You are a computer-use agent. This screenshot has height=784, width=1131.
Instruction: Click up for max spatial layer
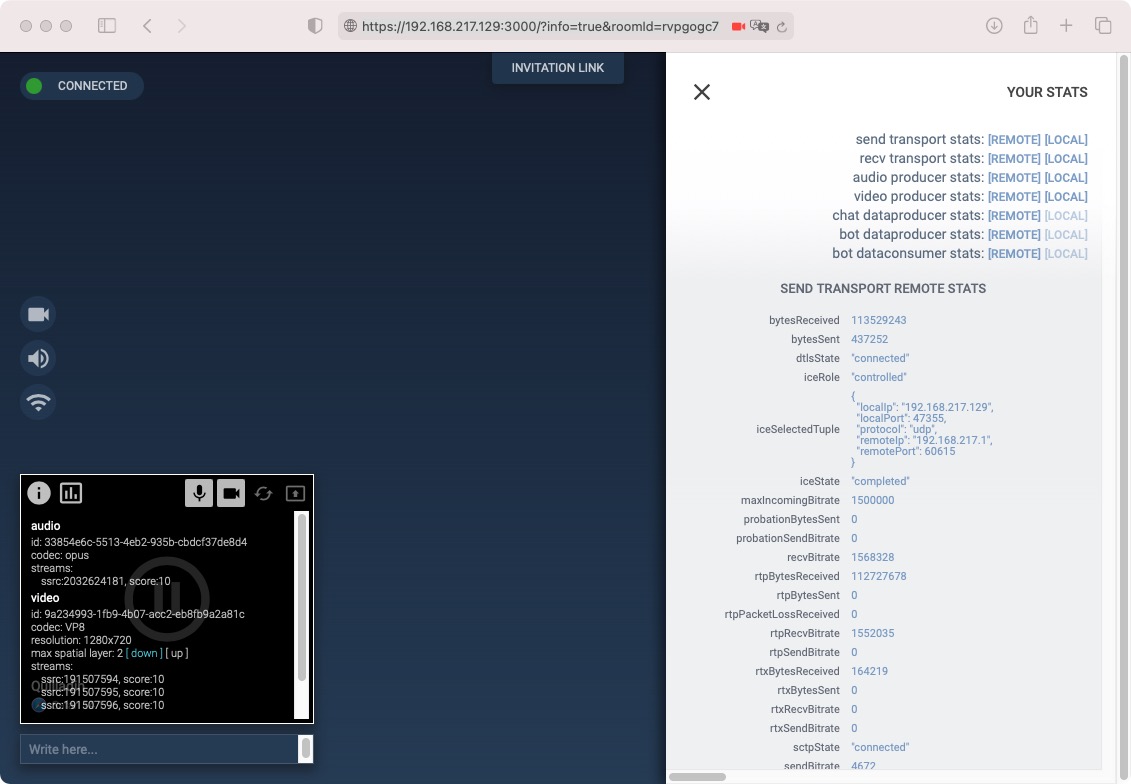177,653
